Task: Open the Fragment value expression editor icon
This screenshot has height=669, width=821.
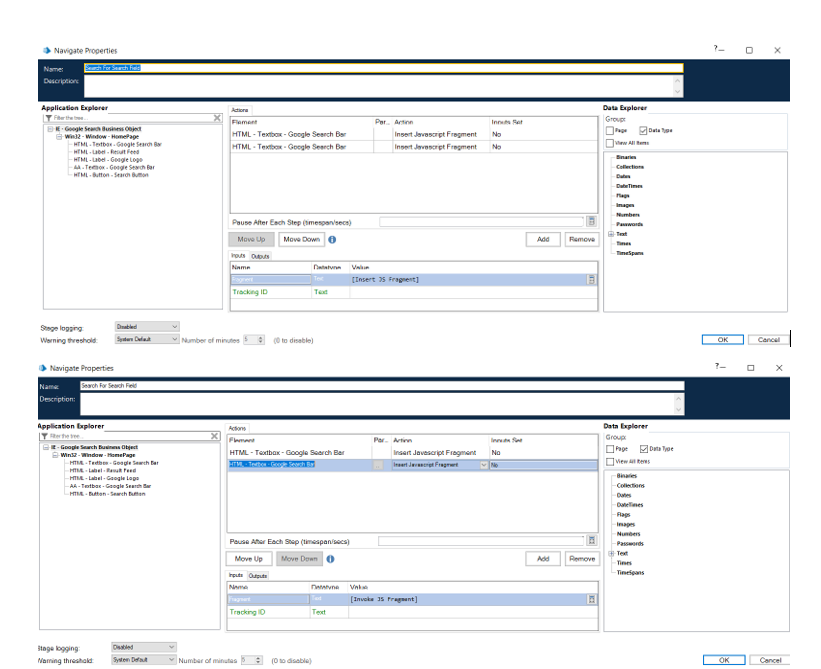Action: click(x=591, y=279)
